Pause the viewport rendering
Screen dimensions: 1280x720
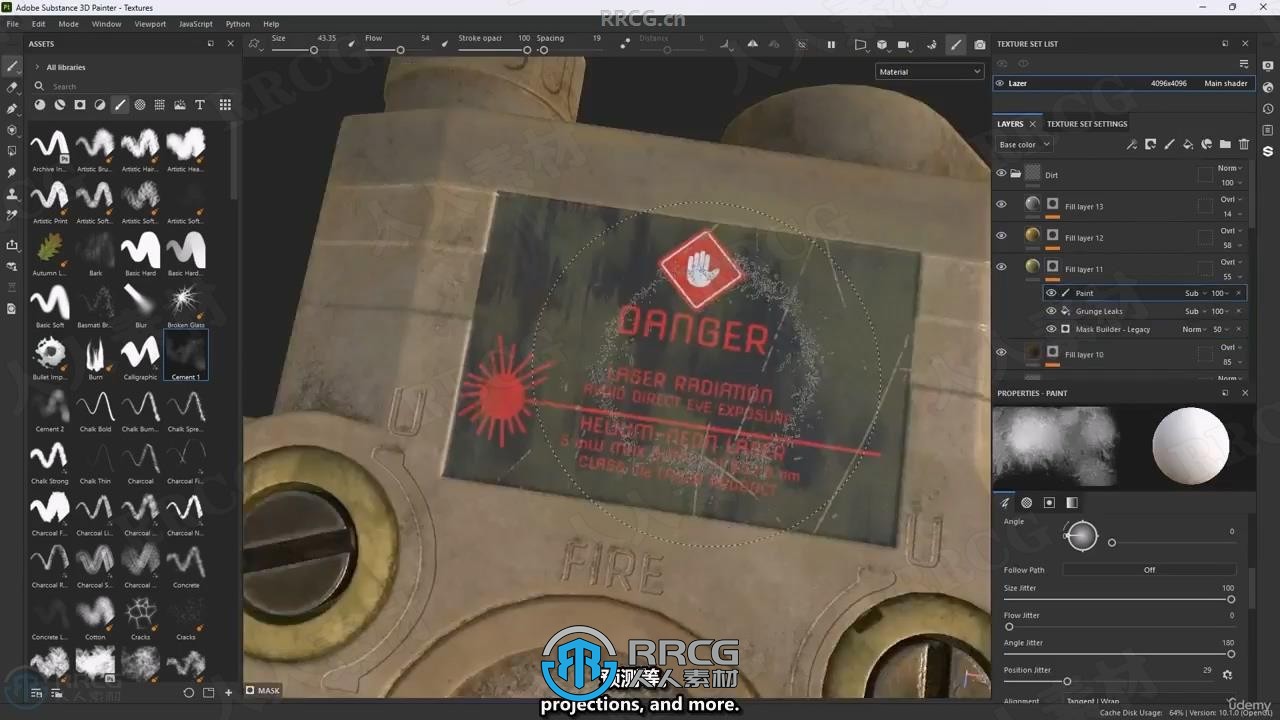(831, 45)
